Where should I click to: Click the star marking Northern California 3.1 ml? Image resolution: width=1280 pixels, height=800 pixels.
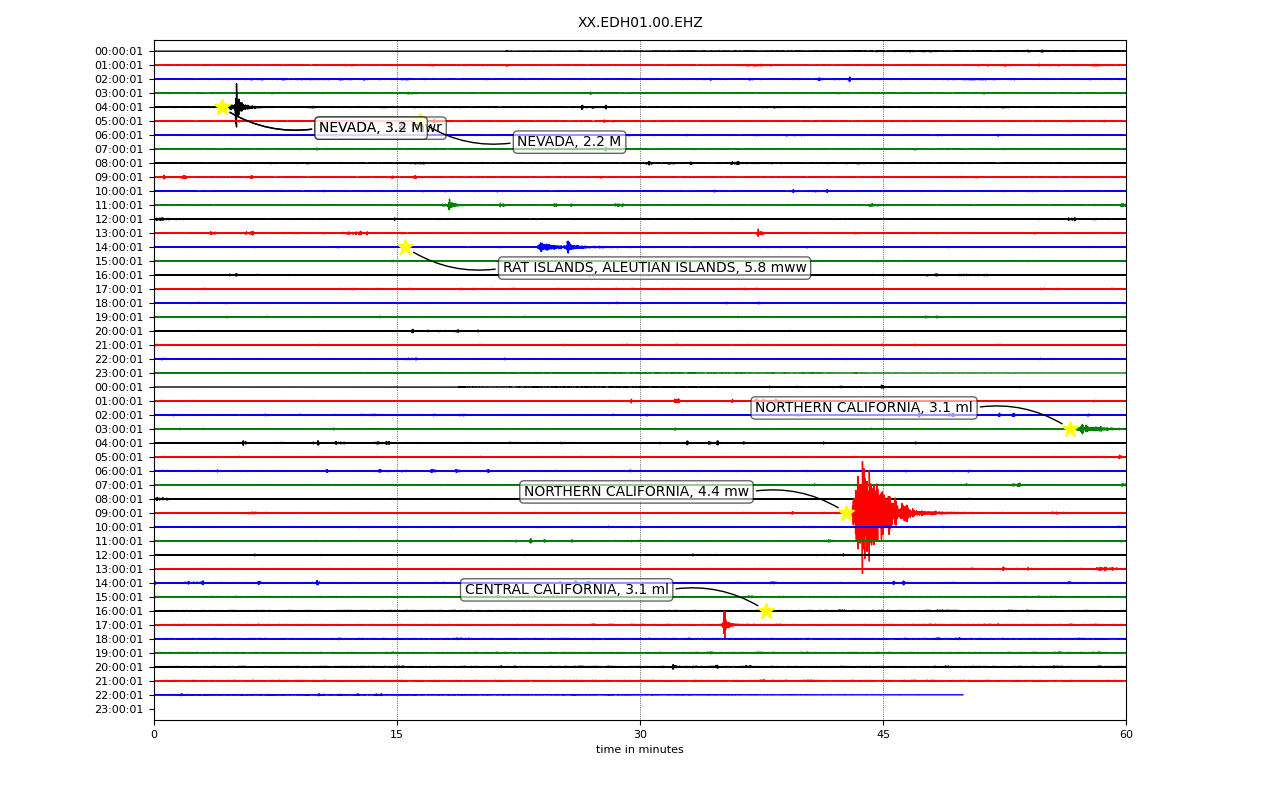click(x=1070, y=429)
